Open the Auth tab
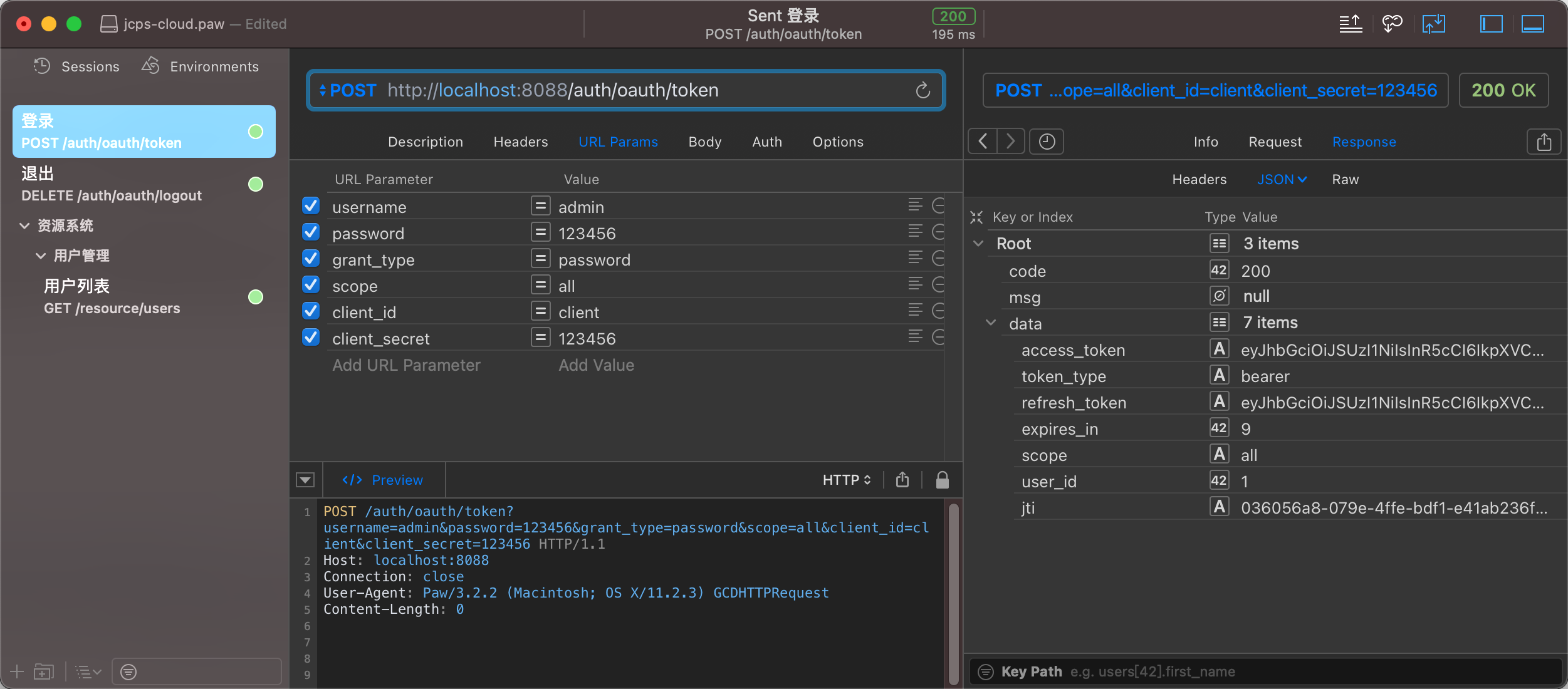Image resolution: width=1568 pixels, height=689 pixels. tap(766, 142)
